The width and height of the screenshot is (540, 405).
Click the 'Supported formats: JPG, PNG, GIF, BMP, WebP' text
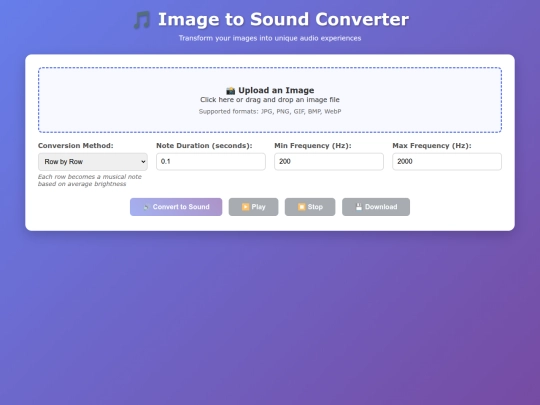click(270, 112)
